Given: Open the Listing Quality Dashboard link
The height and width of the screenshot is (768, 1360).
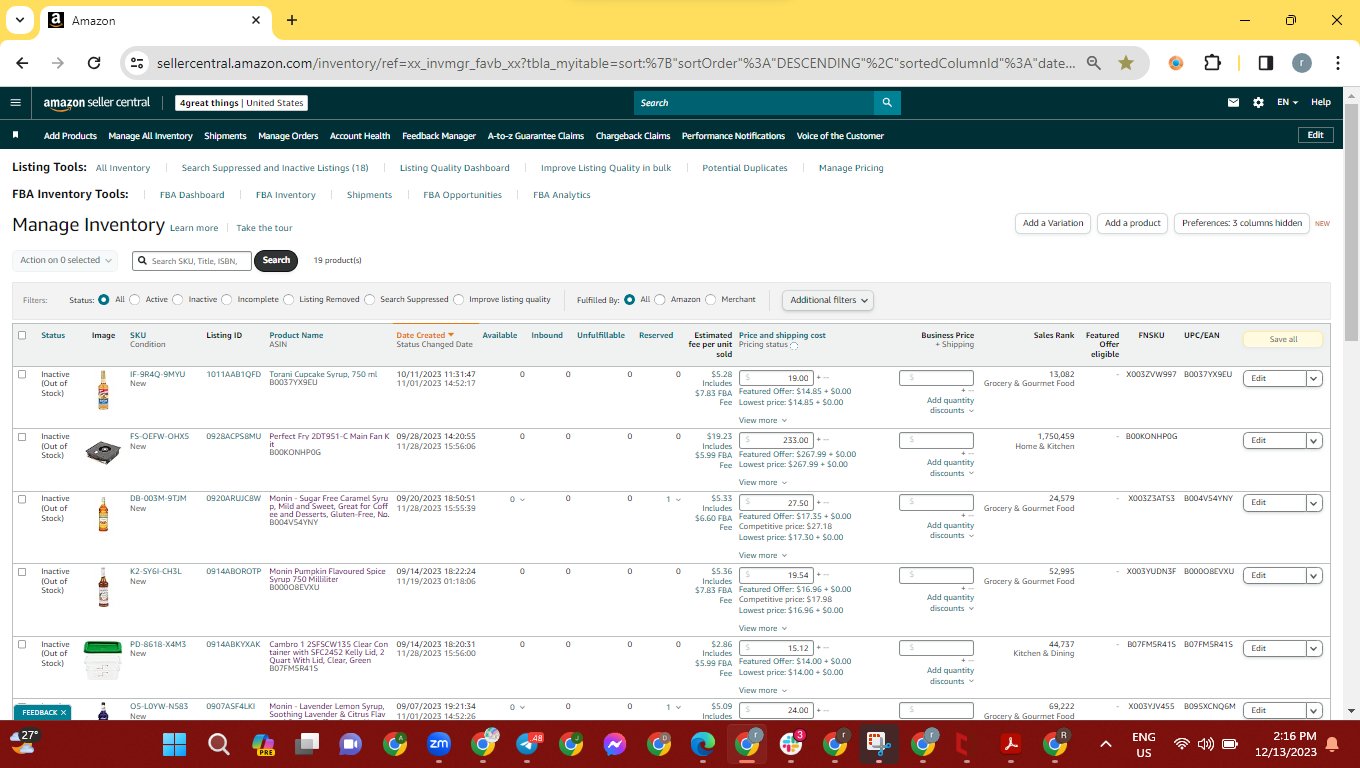Looking at the screenshot, I should pos(455,168).
